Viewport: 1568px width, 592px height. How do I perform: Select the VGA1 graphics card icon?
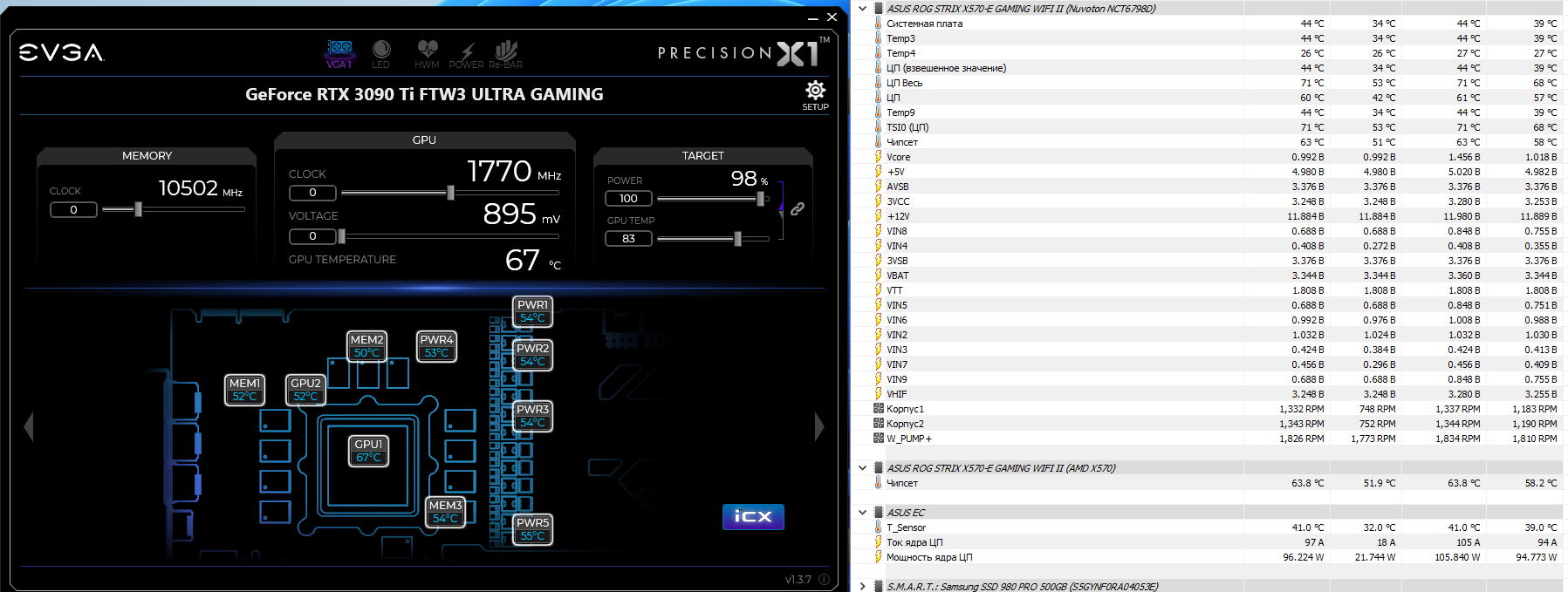[x=339, y=53]
